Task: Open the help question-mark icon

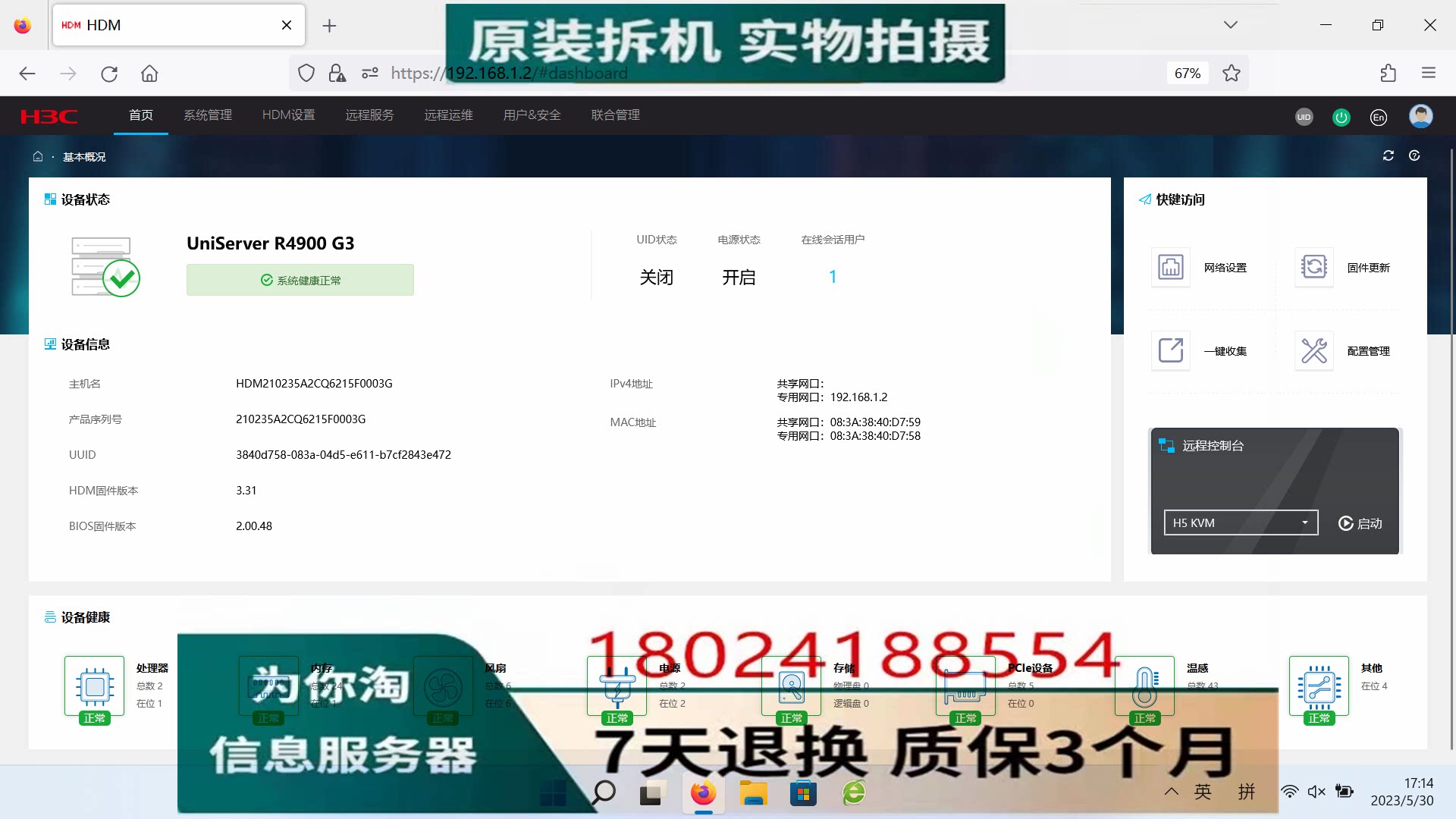Action: [x=1414, y=155]
